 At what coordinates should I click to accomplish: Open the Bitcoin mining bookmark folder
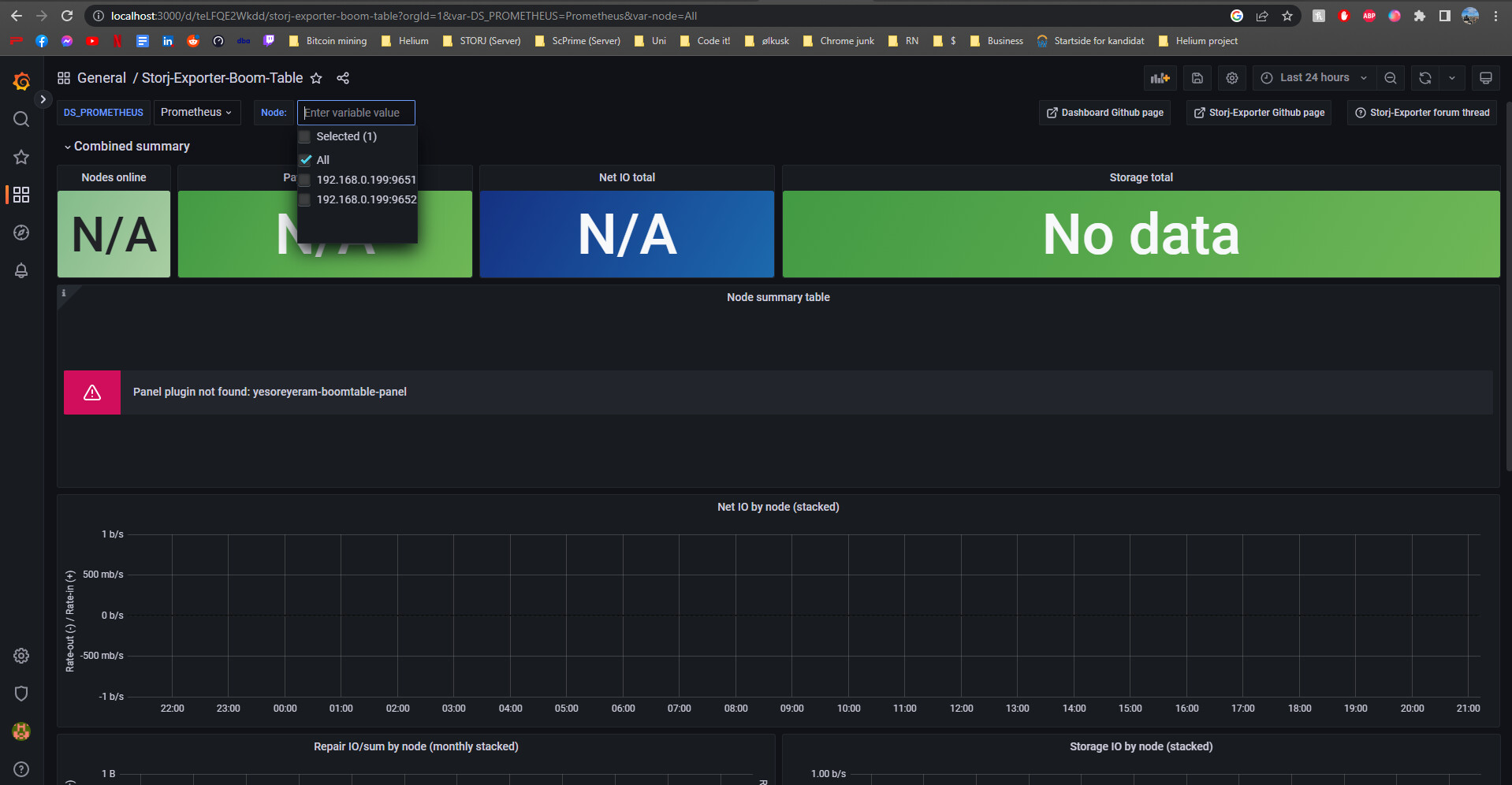(328, 41)
